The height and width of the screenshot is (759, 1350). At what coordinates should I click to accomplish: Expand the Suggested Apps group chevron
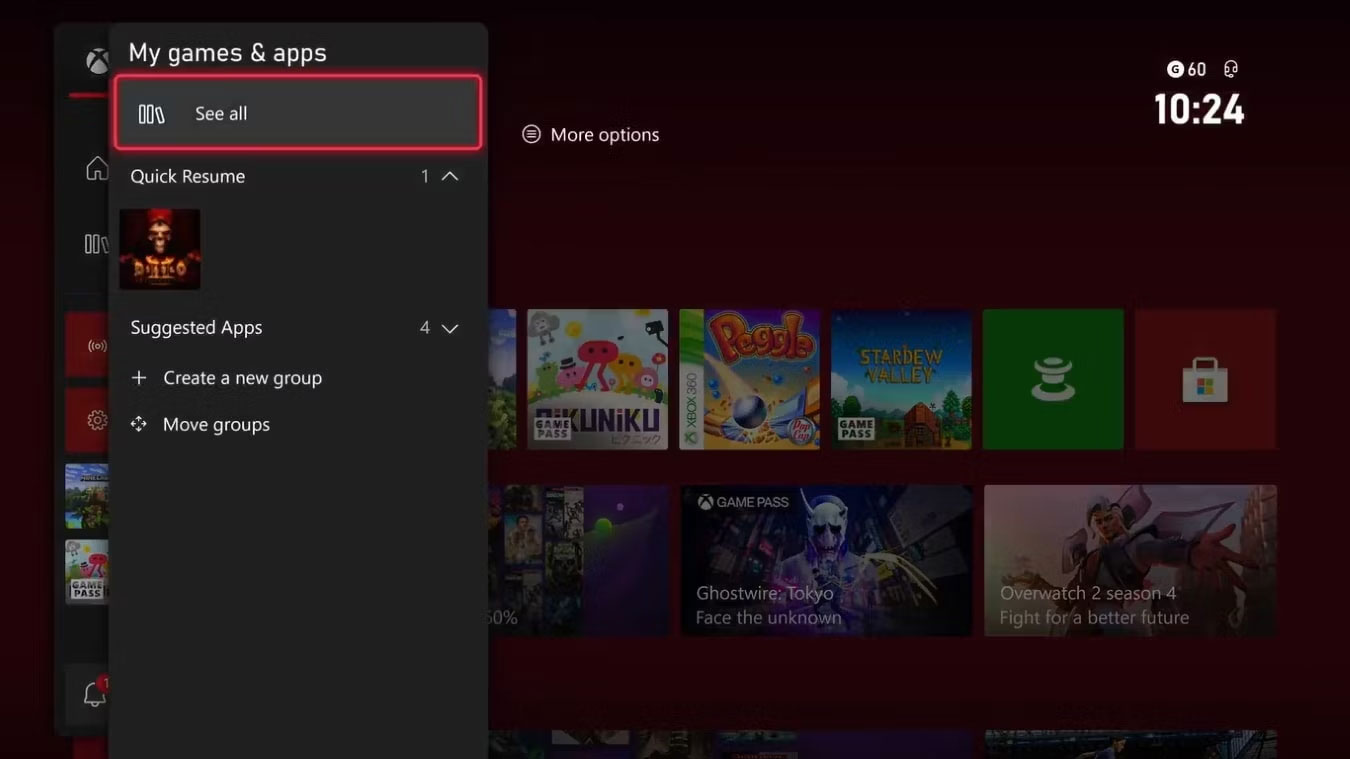click(x=450, y=328)
